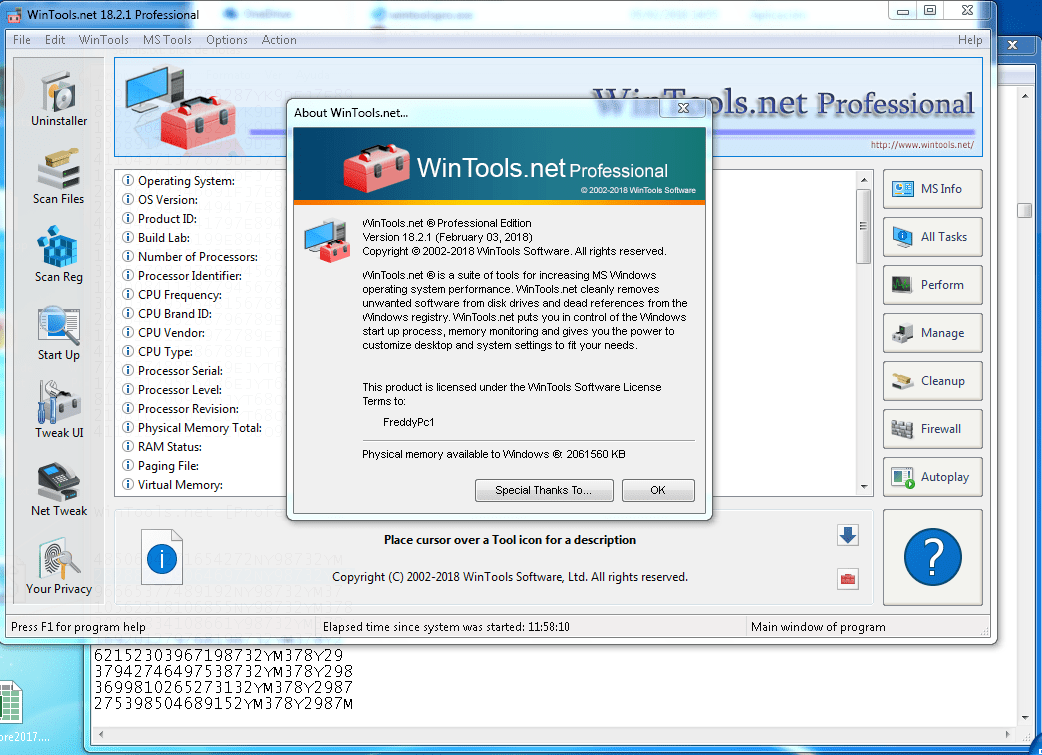Select the CPU Type row
The image size is (1042, 755).
tap(157, 352)
